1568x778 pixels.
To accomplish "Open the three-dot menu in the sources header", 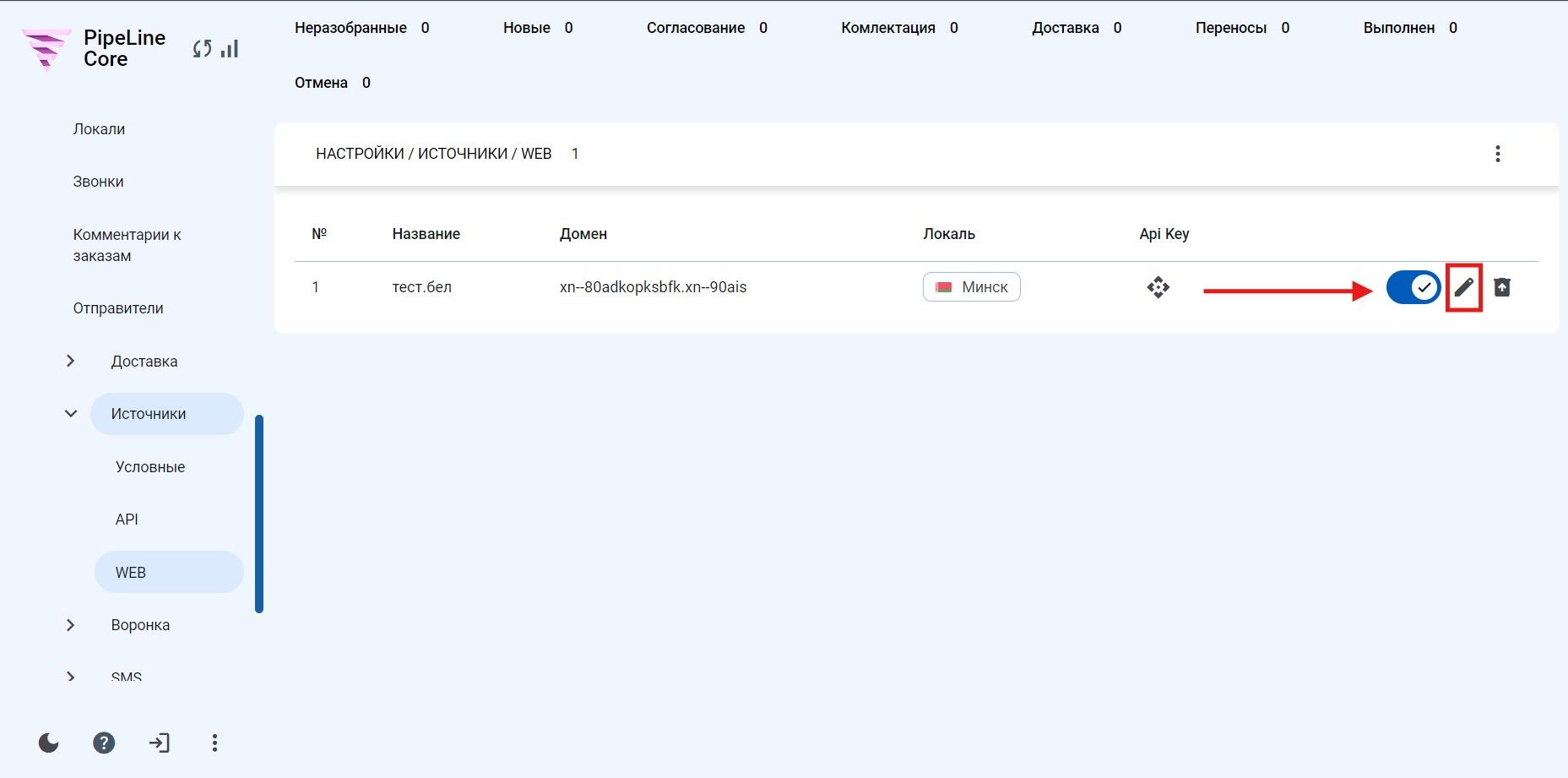I will (1497, 154).
